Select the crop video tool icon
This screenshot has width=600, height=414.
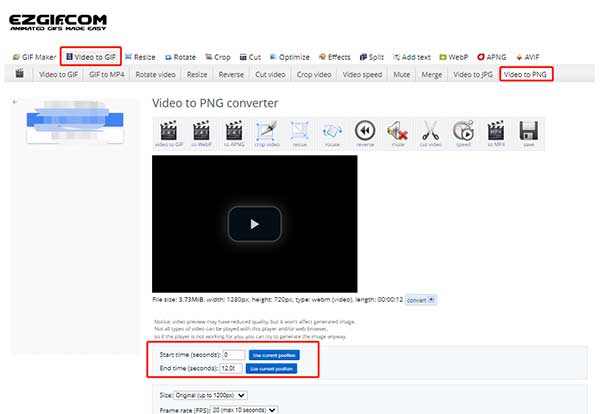click(267, 134)
